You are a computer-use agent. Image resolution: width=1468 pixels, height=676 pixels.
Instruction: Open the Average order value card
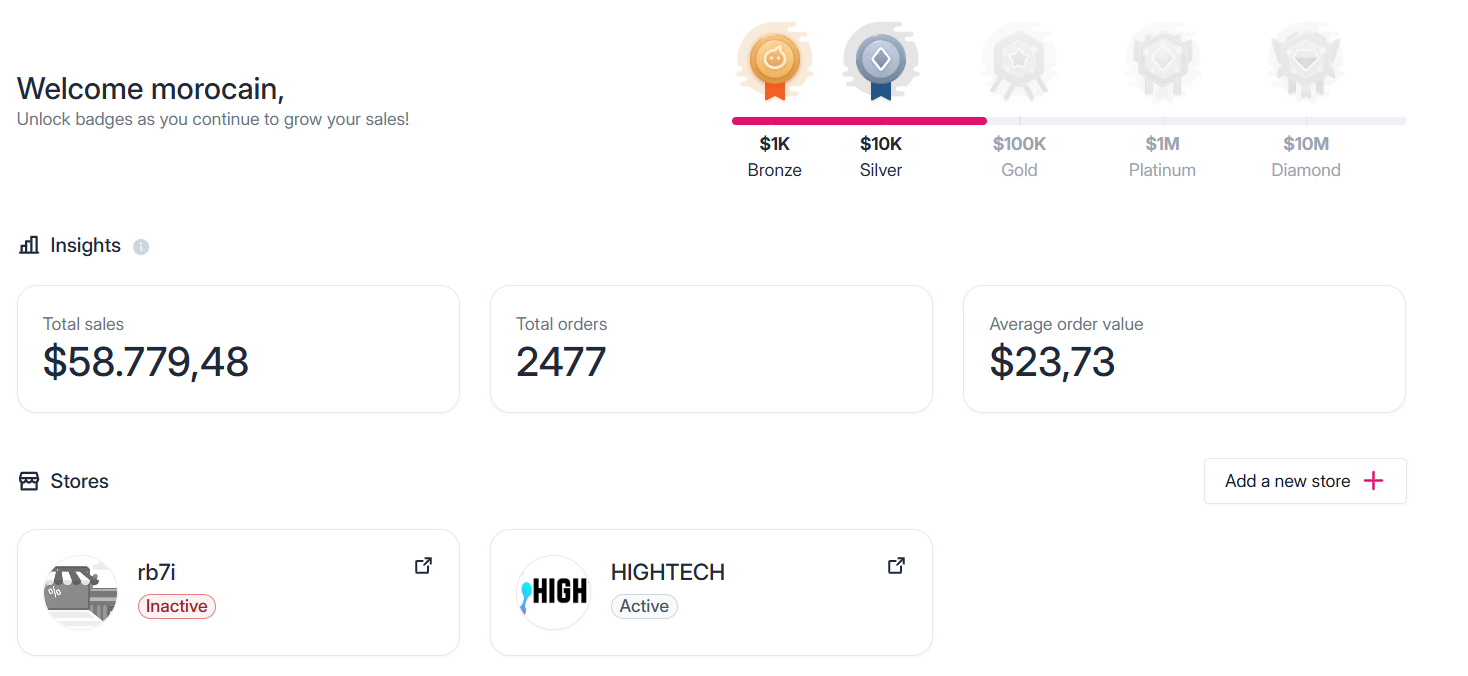[x=1184, y=349]
